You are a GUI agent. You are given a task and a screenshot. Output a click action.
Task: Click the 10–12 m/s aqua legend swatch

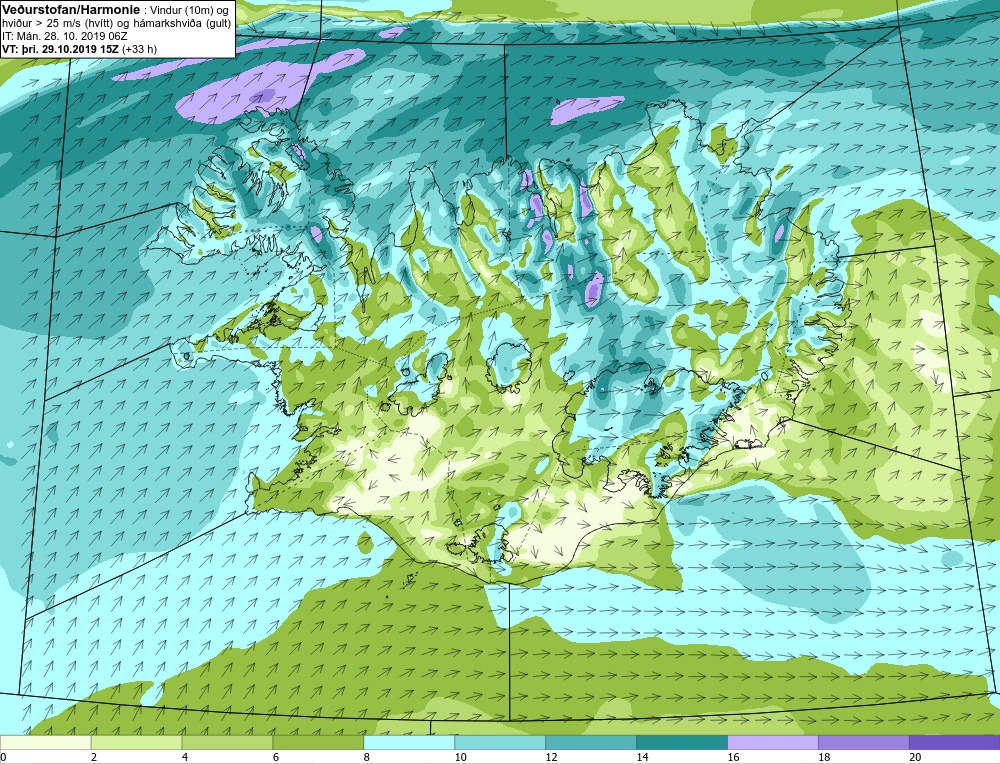[500, 743]
